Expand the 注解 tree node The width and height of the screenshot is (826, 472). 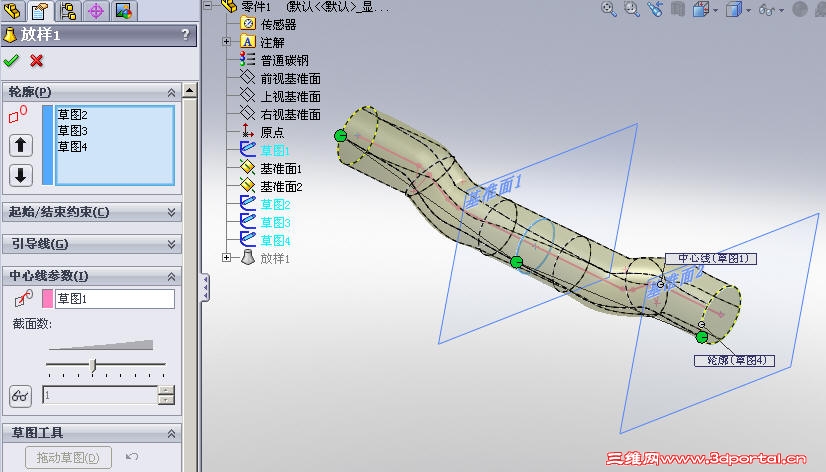click(x=227, y=42)
